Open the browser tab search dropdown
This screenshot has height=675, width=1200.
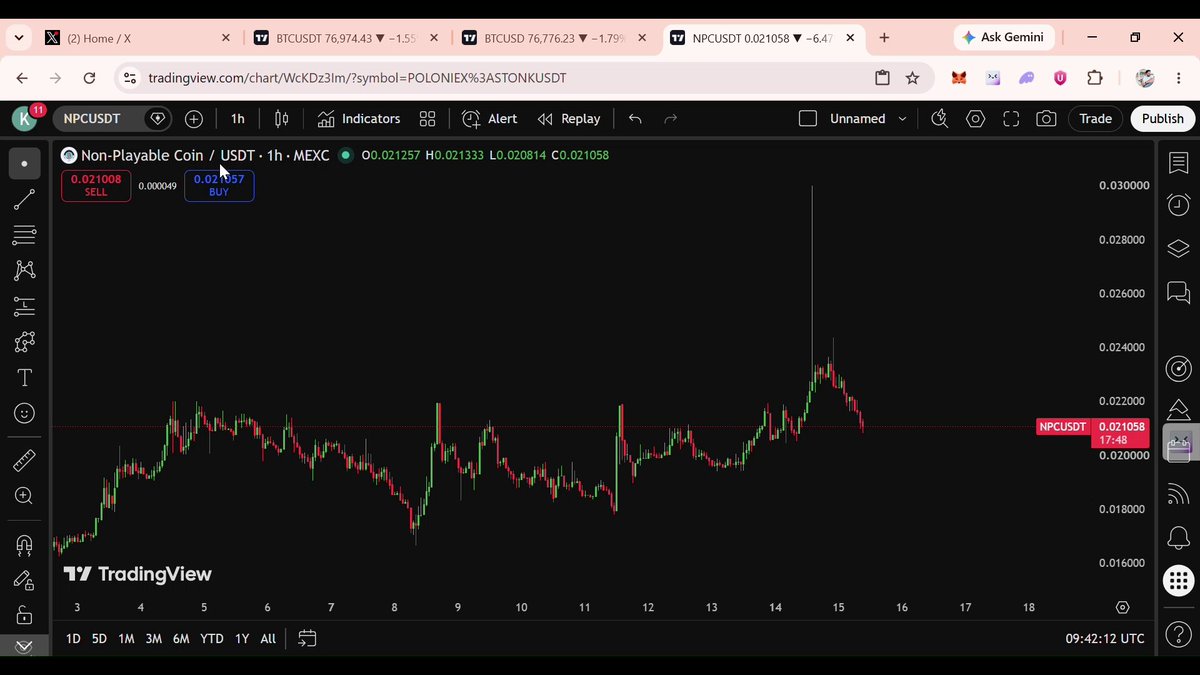click(x=19, y=38)
